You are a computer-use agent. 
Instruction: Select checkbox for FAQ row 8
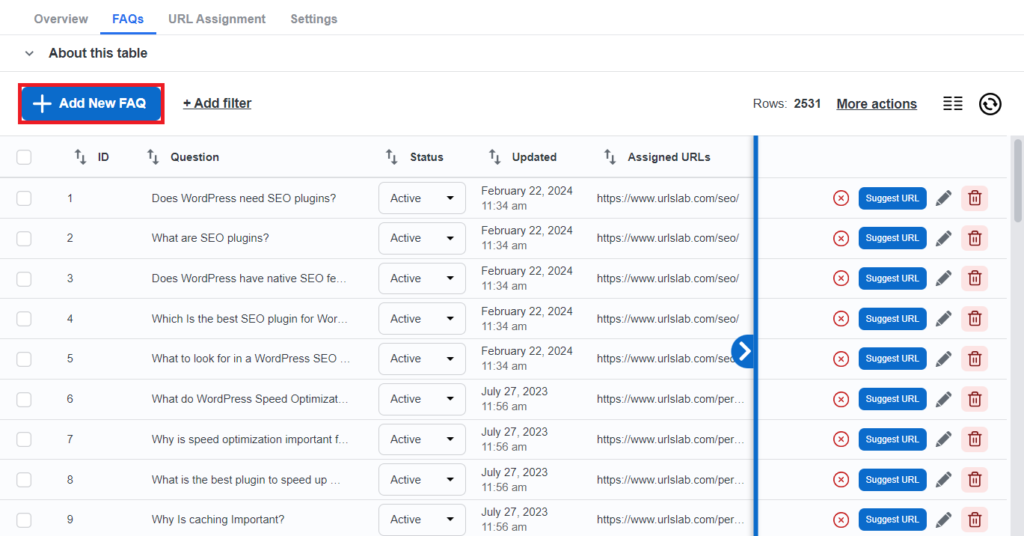pyautogui.click(x=24, y=480)
